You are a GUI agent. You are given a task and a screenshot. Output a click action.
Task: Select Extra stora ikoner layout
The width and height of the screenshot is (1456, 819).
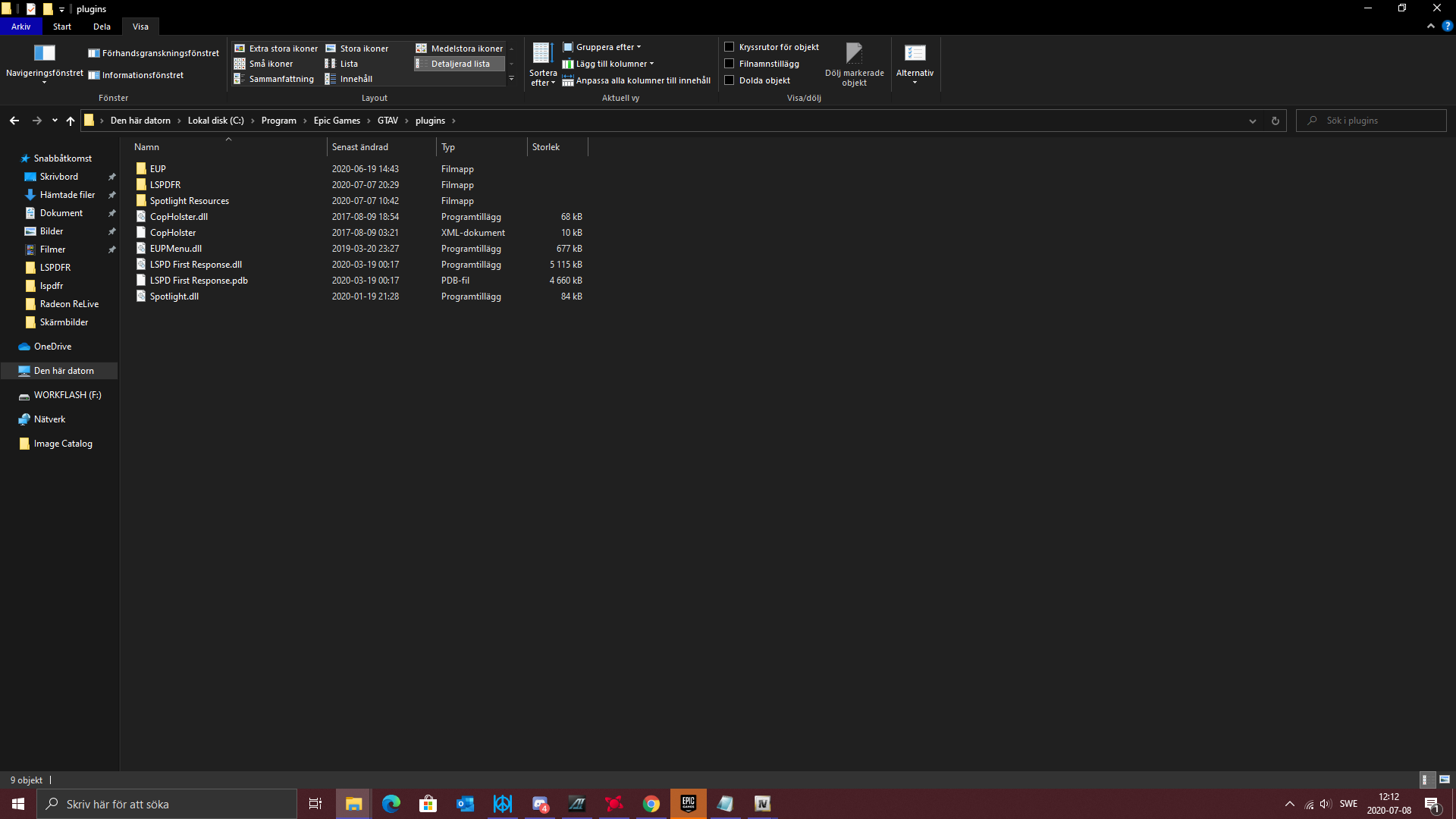click(276, 49)
